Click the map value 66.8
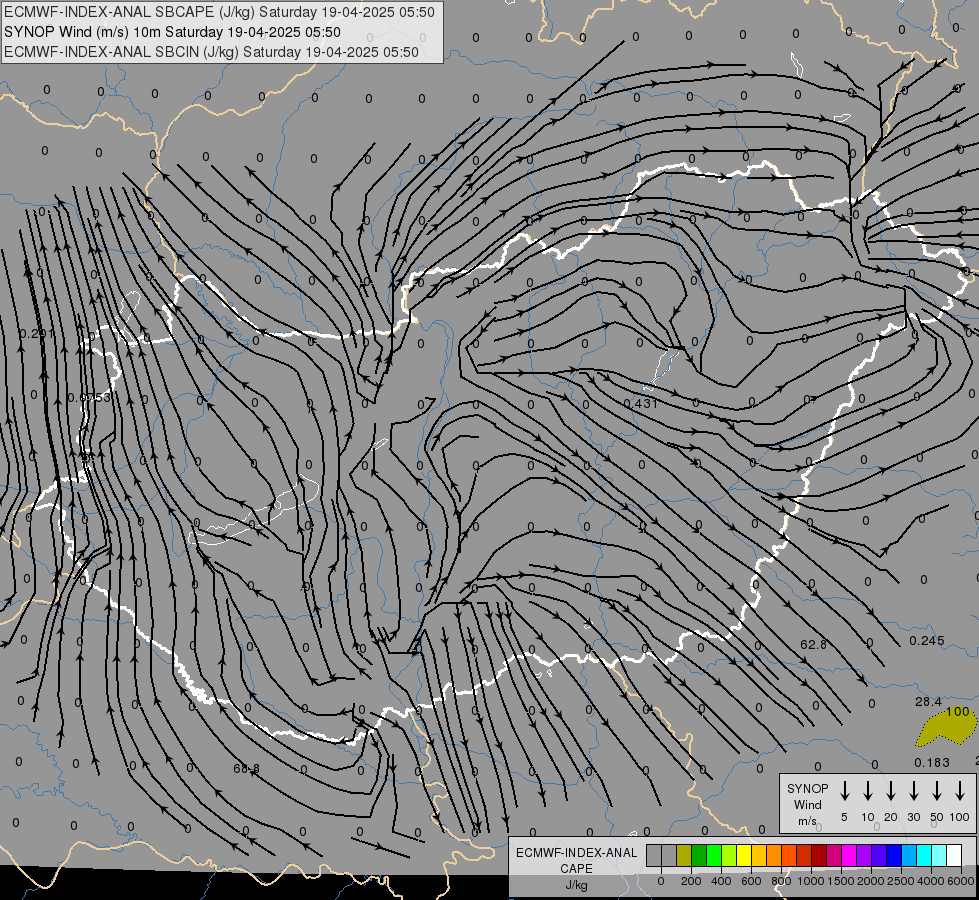 pos(246,769)
